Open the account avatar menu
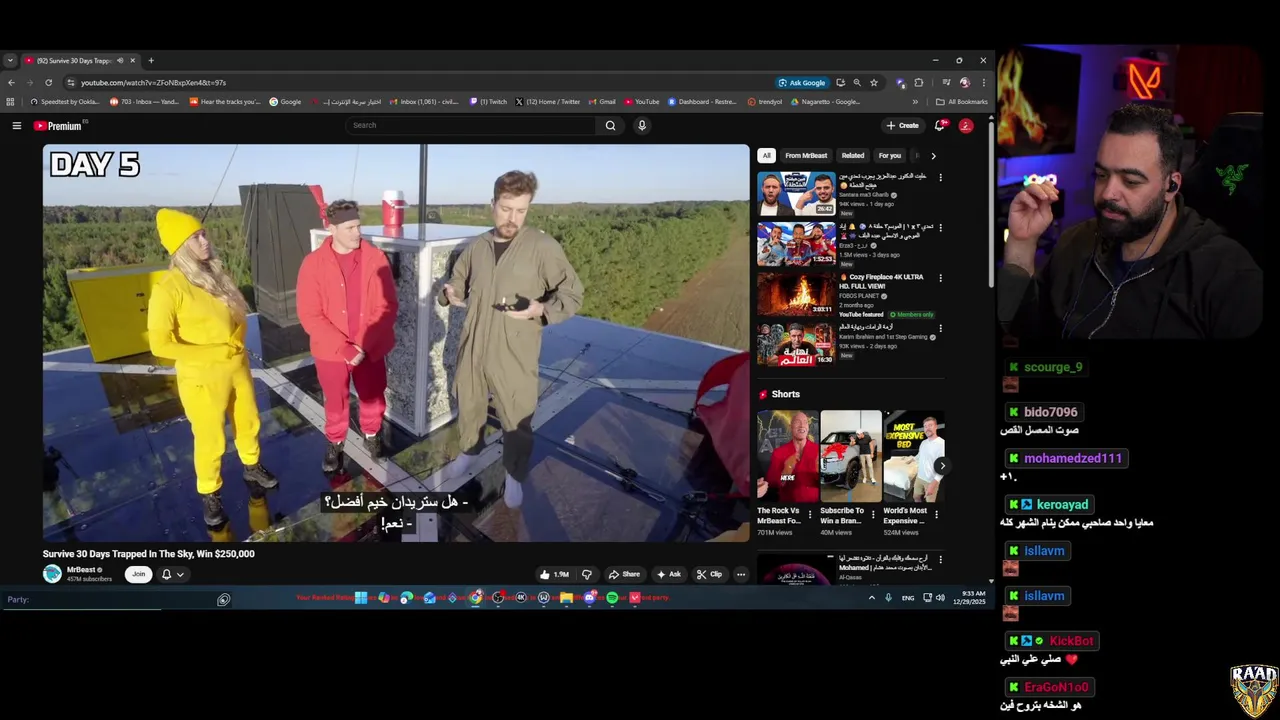The height and width of the screenshot is (720, 1280). pos(966,125)
